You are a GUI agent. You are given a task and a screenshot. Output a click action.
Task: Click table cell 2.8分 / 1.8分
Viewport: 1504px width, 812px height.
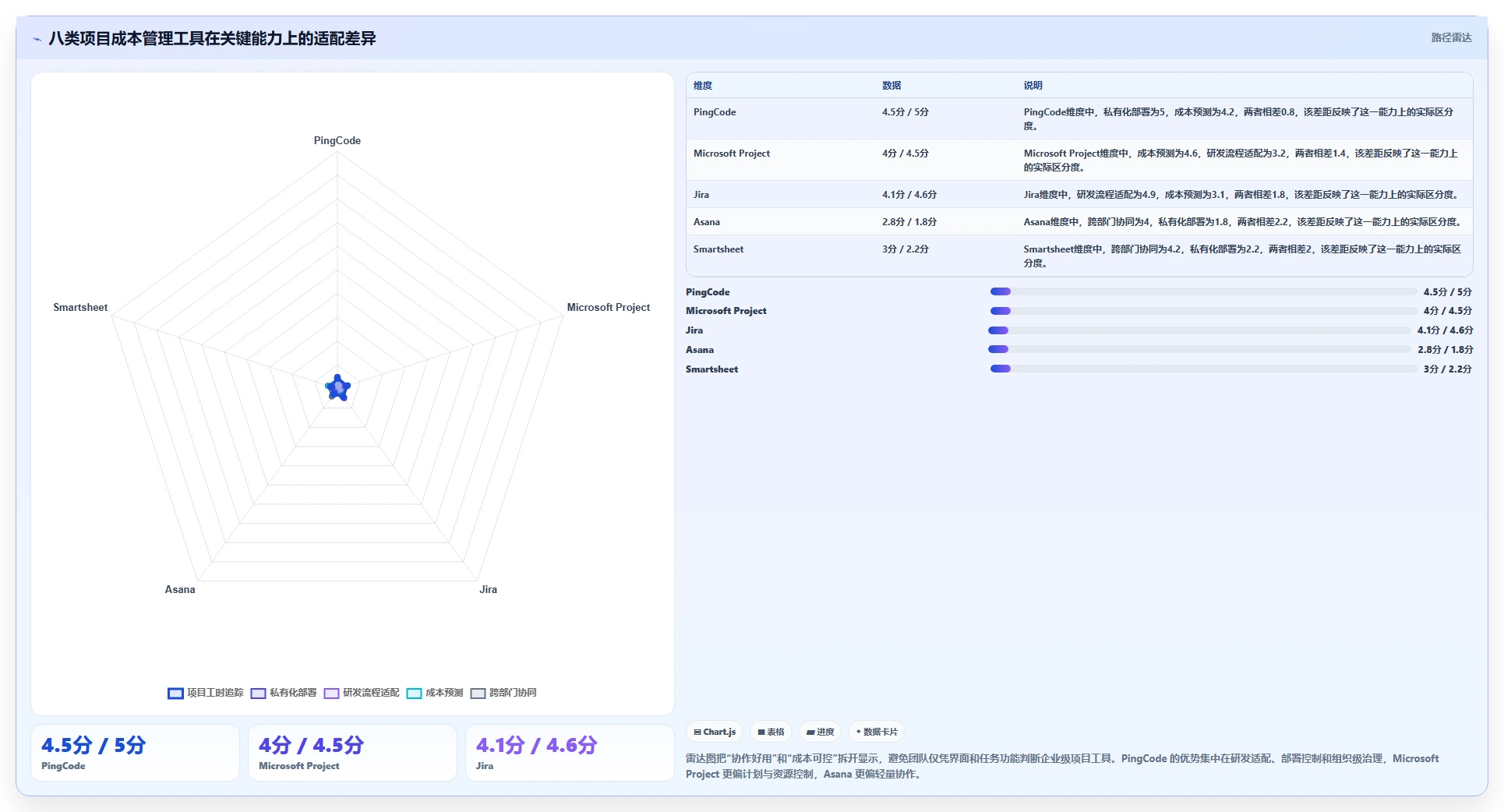[x=909, y=222]
